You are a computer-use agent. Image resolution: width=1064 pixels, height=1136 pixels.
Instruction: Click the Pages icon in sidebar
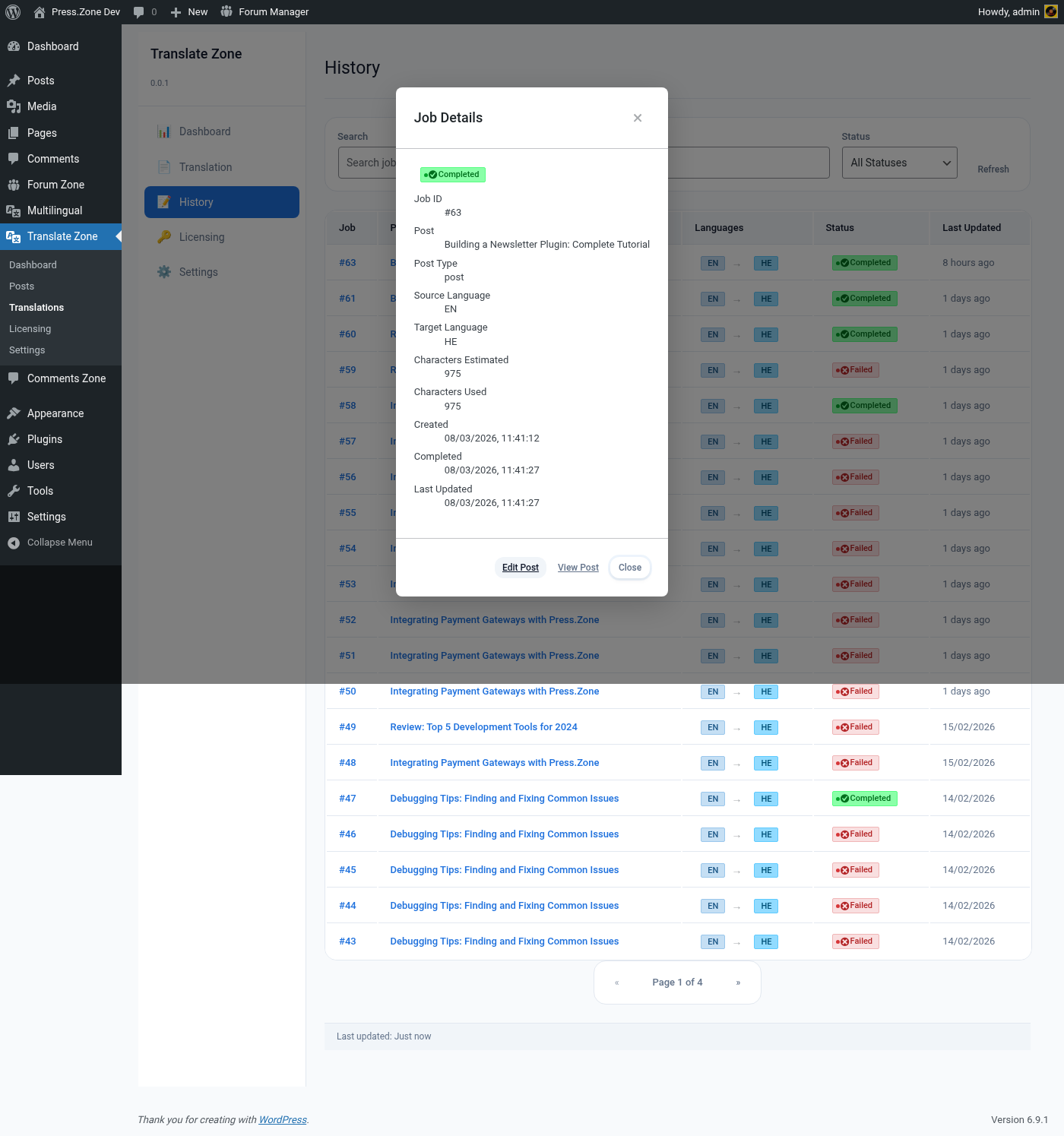14,133
